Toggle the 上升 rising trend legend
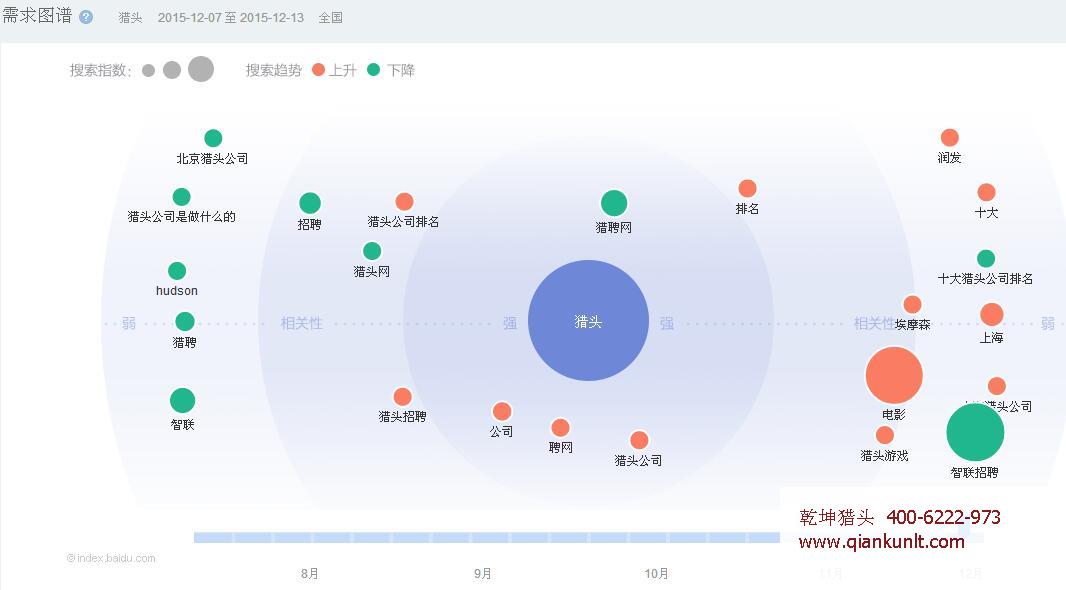The width and height of the screenshot is (1066, 590). pyautogui.click(x=334, y=70)
